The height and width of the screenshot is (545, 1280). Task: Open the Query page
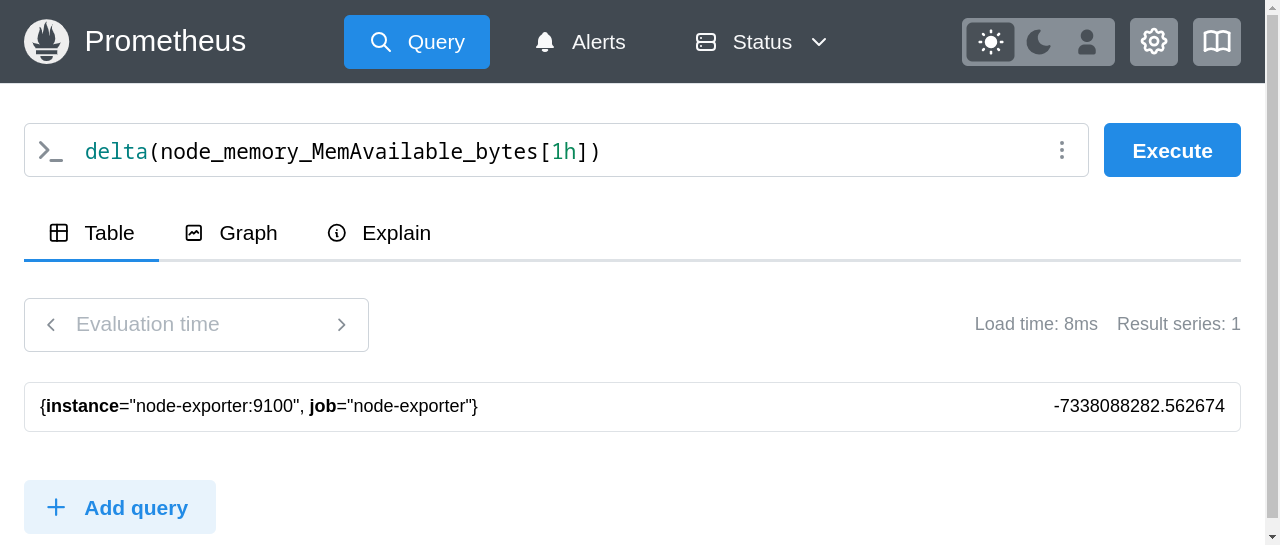pyautogui.click(x=417, y=42)
